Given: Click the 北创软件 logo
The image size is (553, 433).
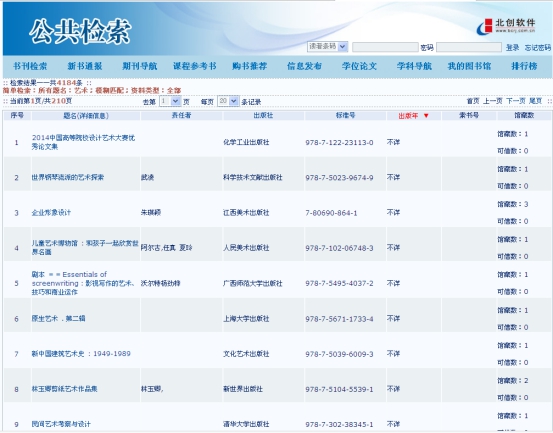Looking at the screenshot, I should coord(506,26).
